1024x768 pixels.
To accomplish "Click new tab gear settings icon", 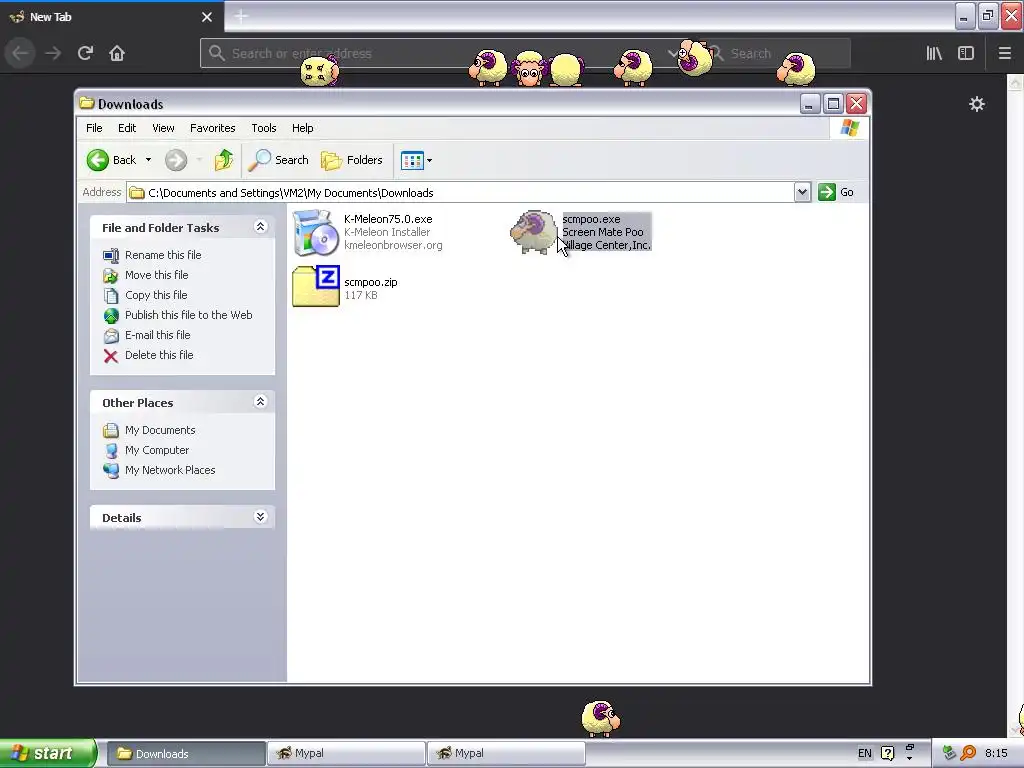I will [x=976, y=104].
